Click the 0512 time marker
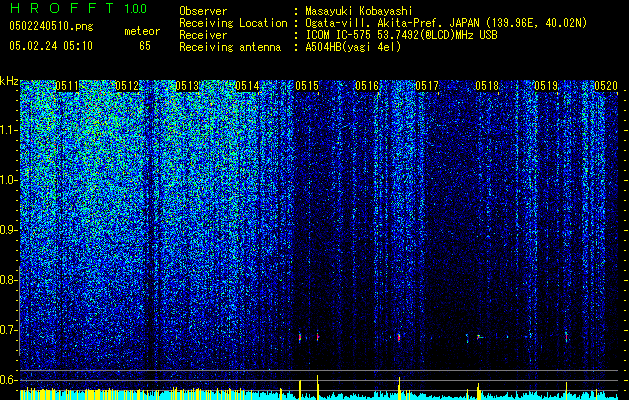Screen dimensions: 629x400 (127, 86)
